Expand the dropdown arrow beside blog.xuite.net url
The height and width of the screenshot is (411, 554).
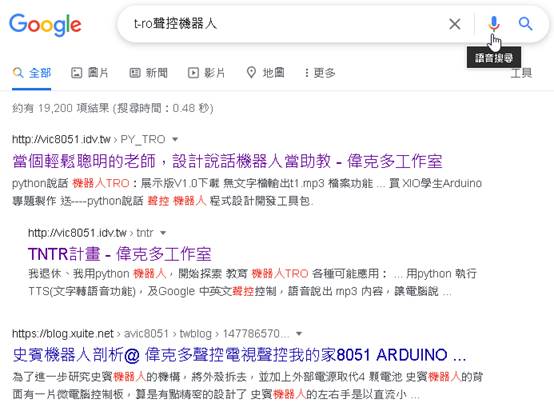[299, 333]
